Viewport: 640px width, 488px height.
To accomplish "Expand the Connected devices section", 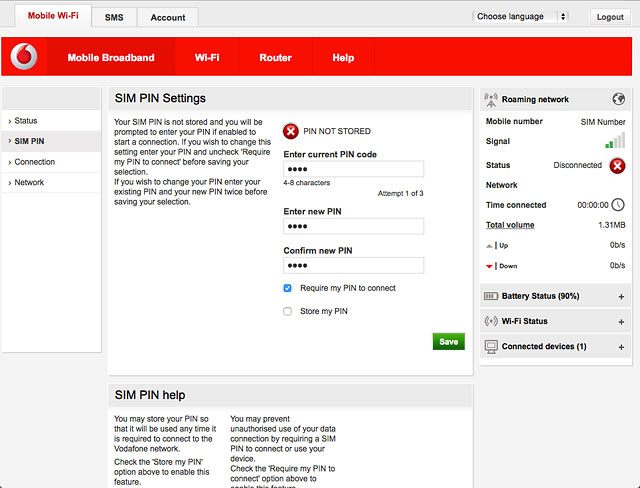I will coord(621,347).
